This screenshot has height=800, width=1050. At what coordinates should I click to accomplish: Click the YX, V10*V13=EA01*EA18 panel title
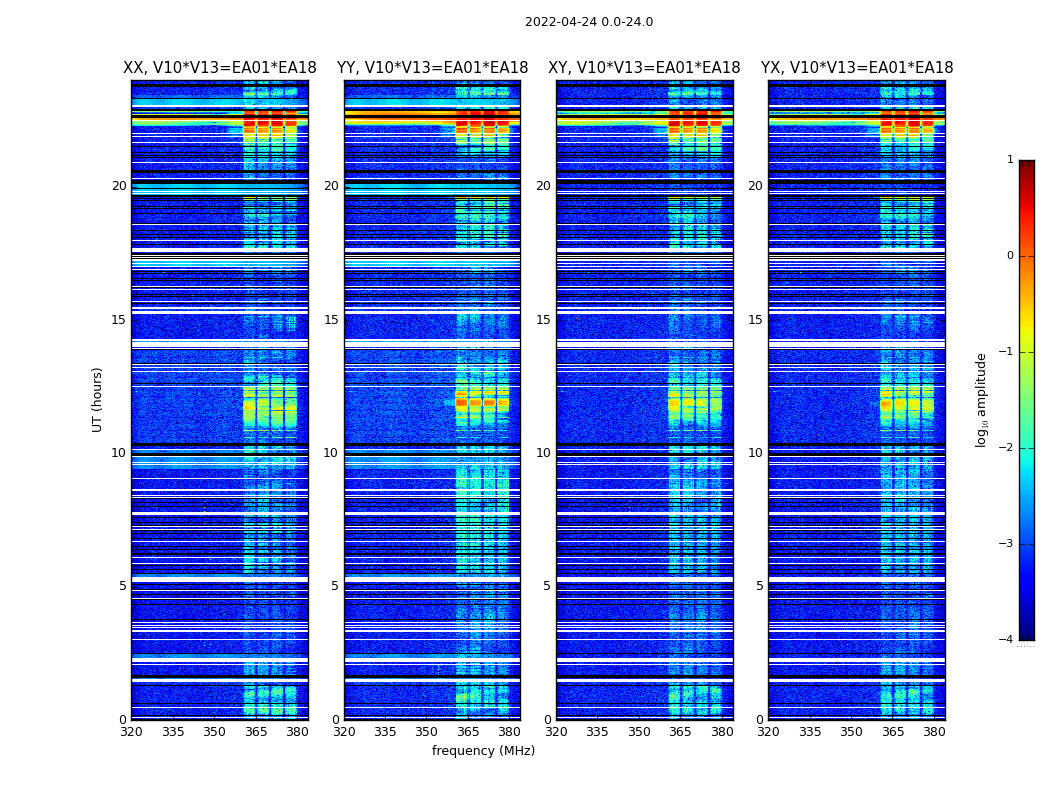[857, 68]
